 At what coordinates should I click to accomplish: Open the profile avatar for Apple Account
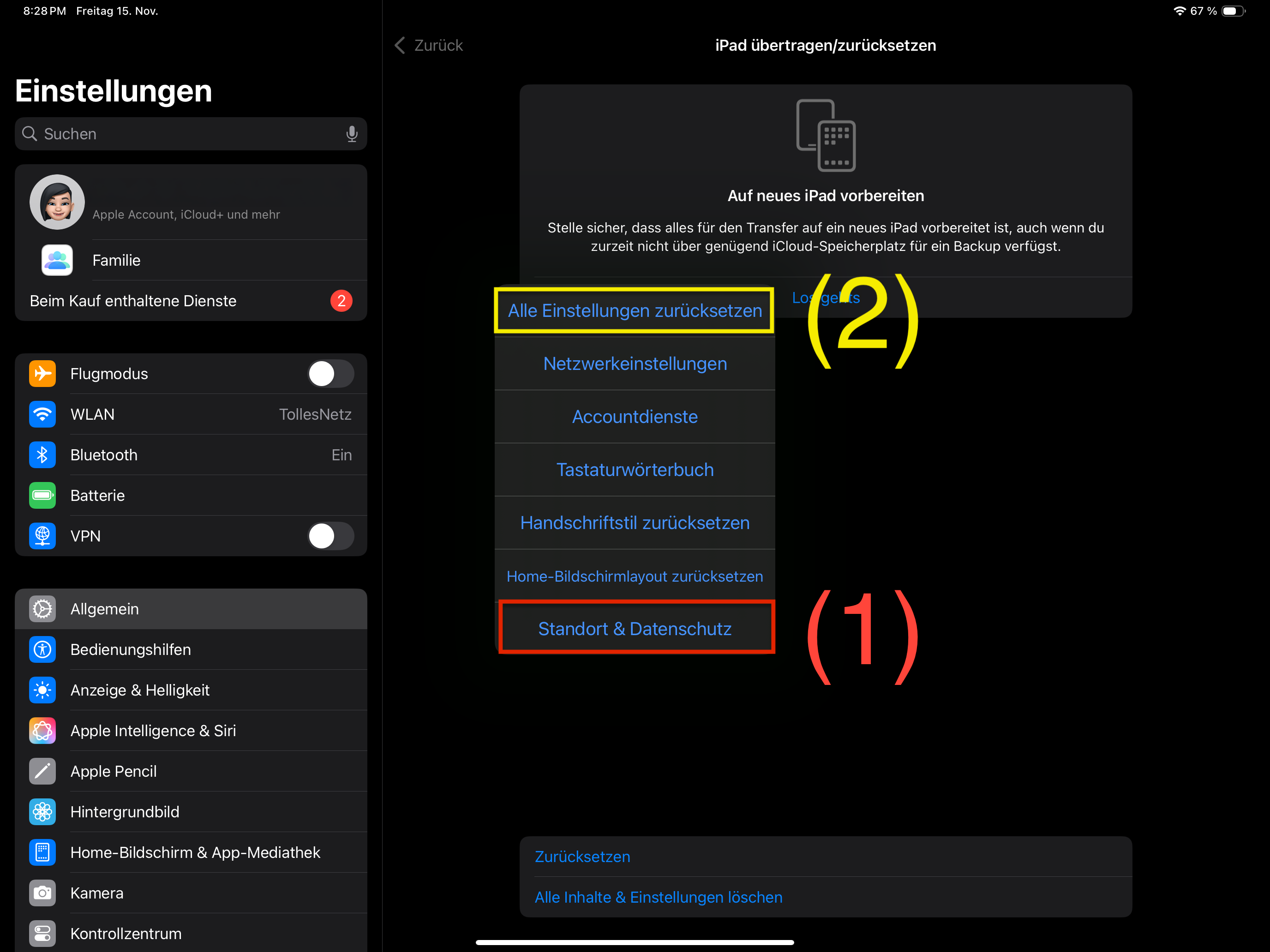tap(57, 202)
